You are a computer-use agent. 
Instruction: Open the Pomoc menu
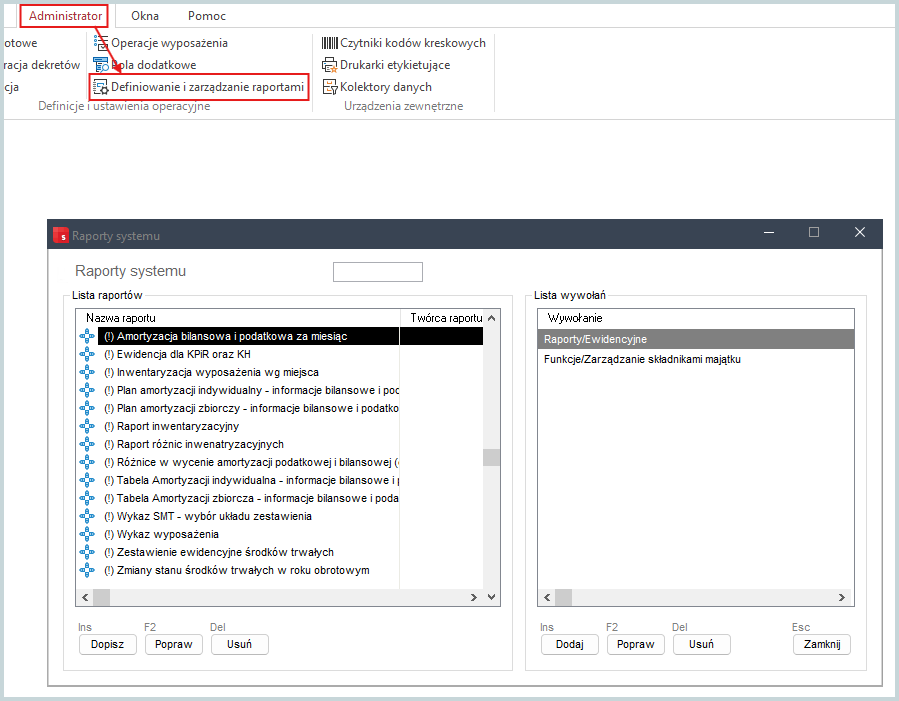[x=206, y=16]
